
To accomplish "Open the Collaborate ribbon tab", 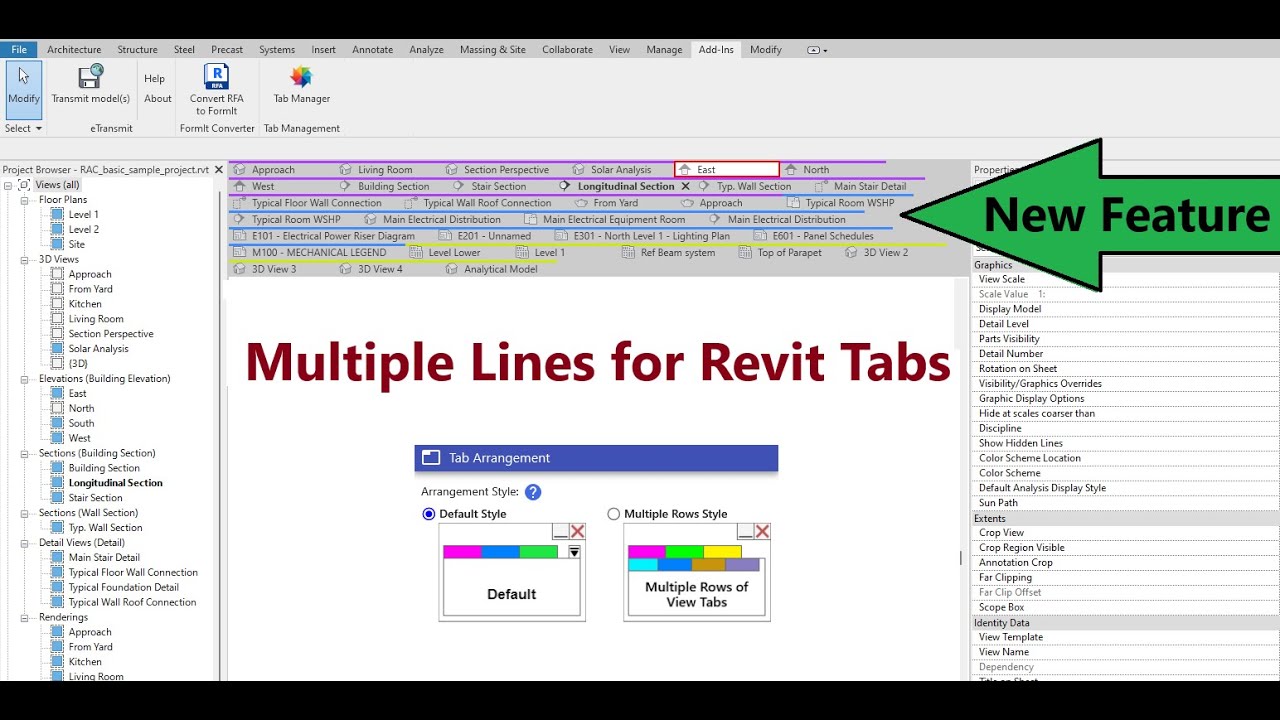I will pos(567,50).
